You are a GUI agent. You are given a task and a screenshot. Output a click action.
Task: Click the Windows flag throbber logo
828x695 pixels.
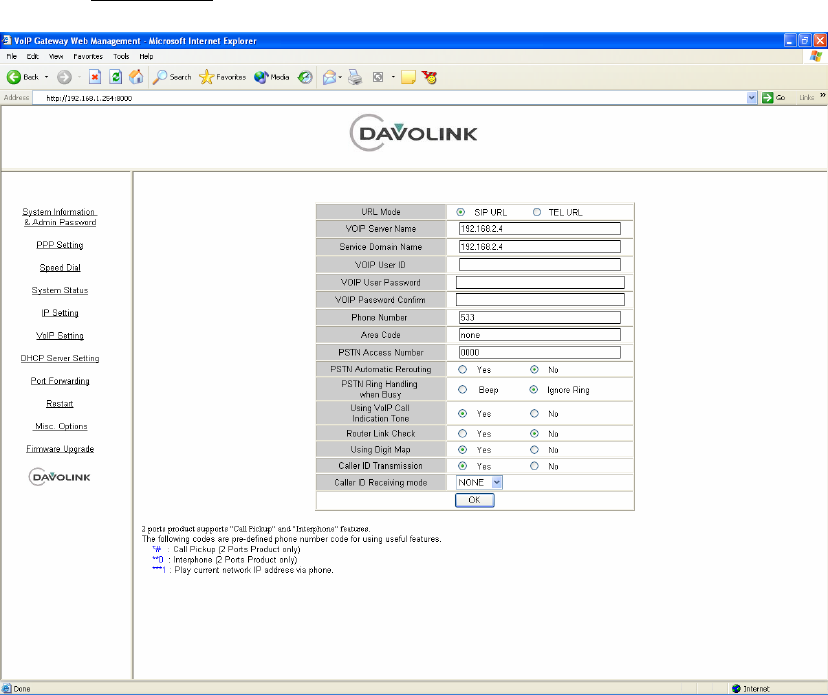coord(816,56)
